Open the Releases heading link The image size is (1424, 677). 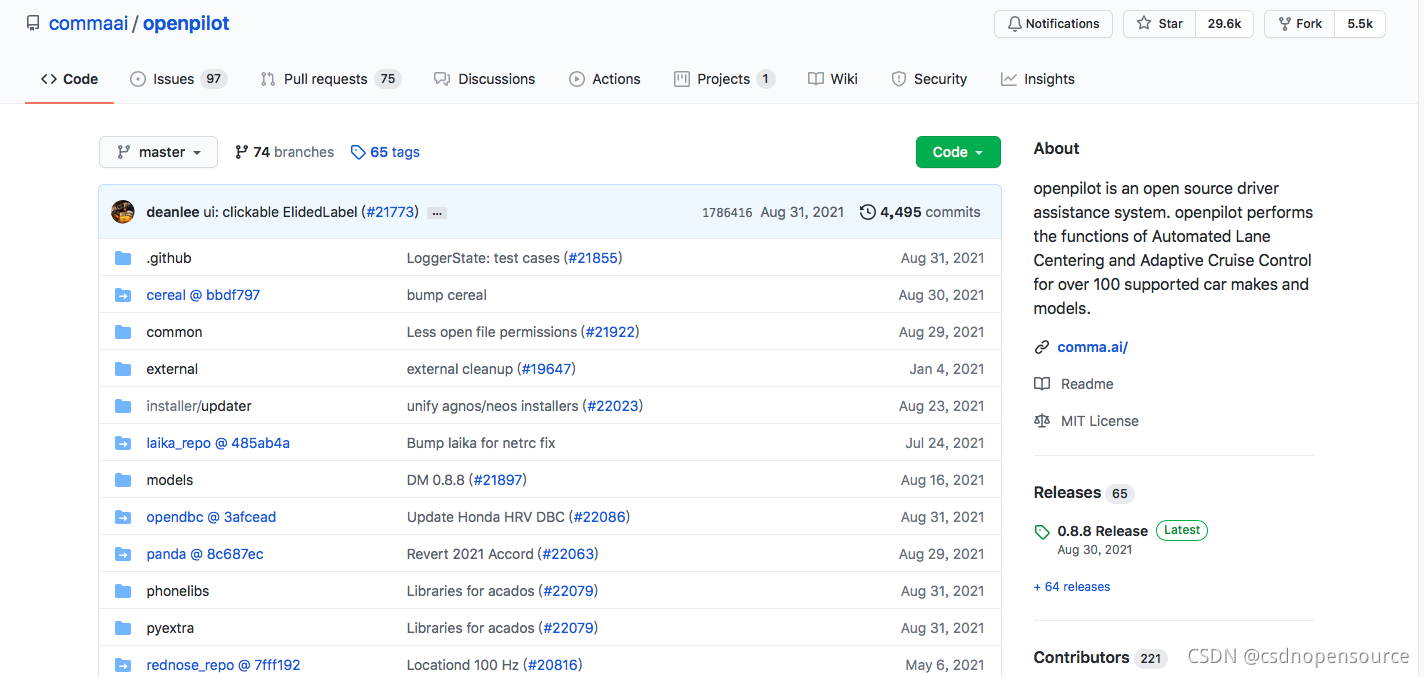pyautogui.click(x=1067, y=493)
